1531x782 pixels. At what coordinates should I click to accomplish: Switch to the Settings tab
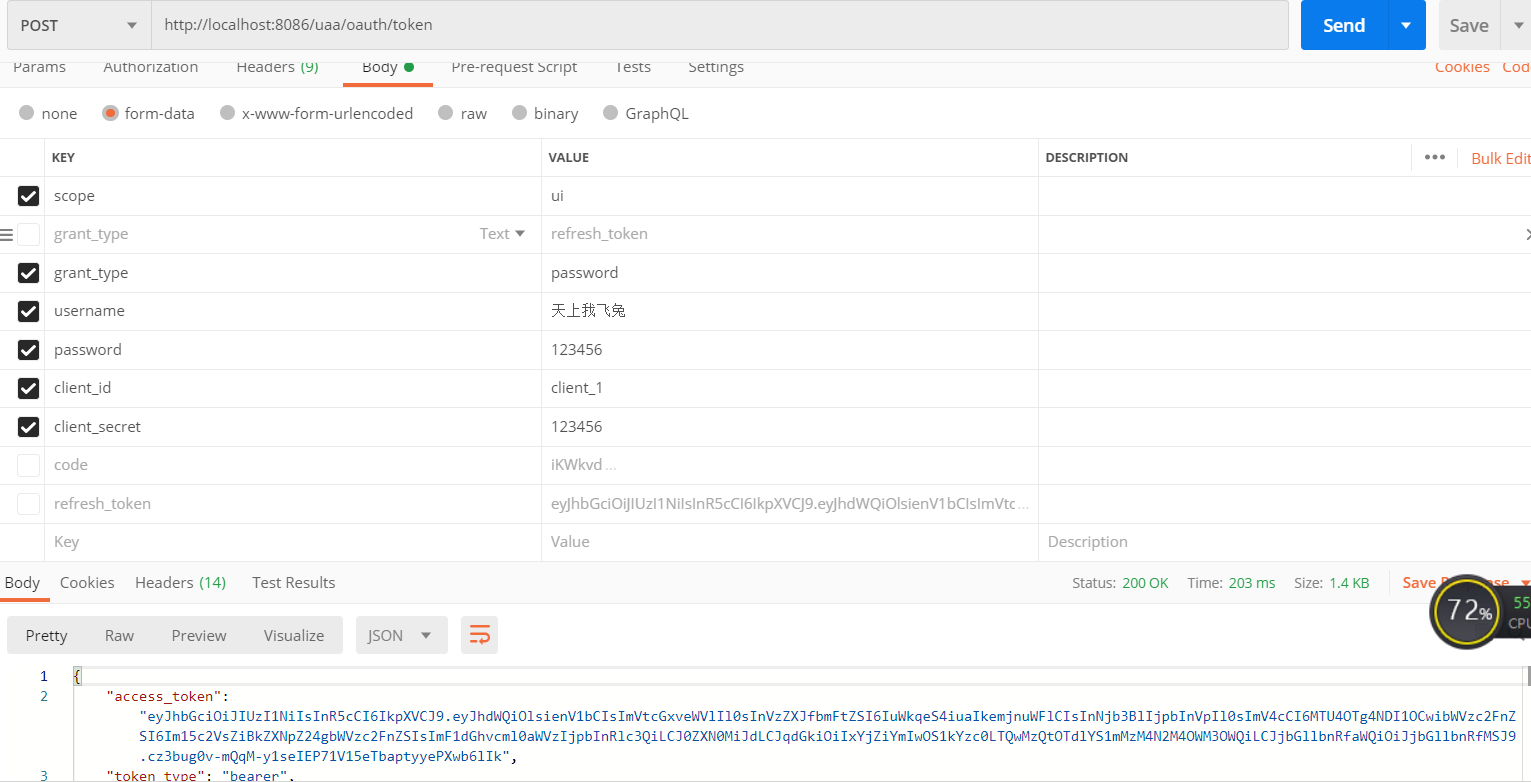tap(716, 67)
